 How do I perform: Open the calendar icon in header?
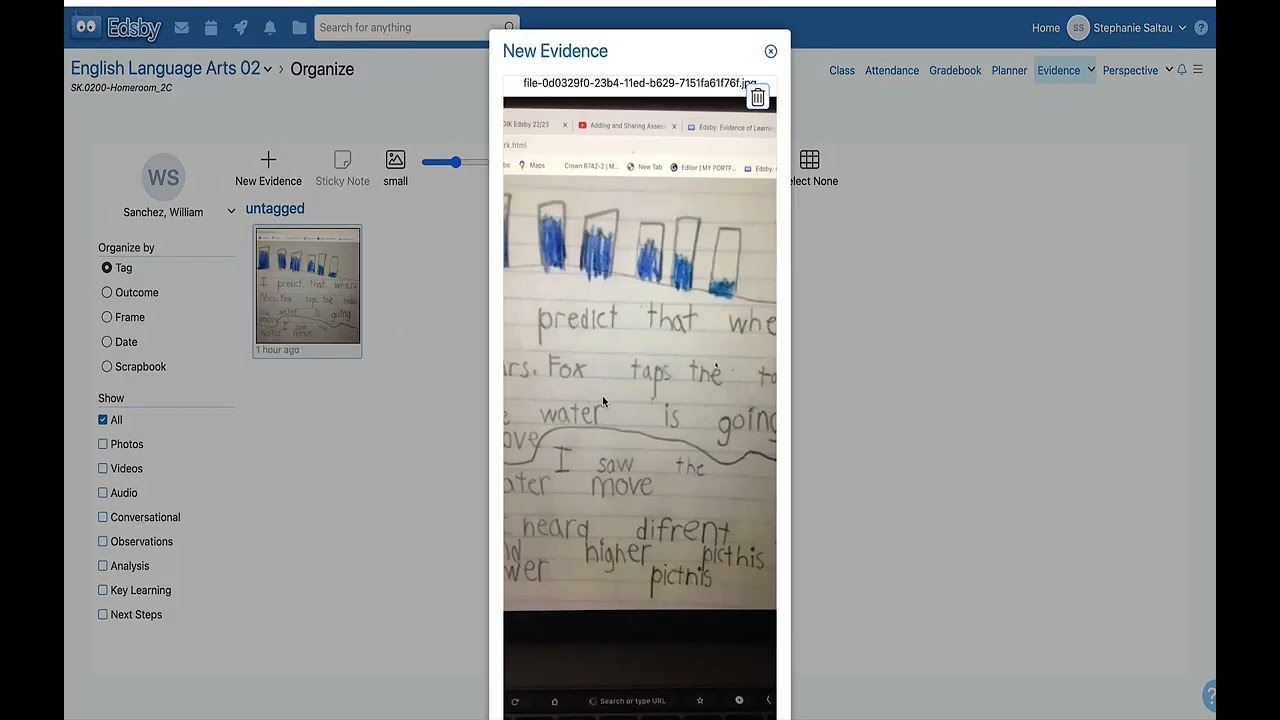click(211, 28)
